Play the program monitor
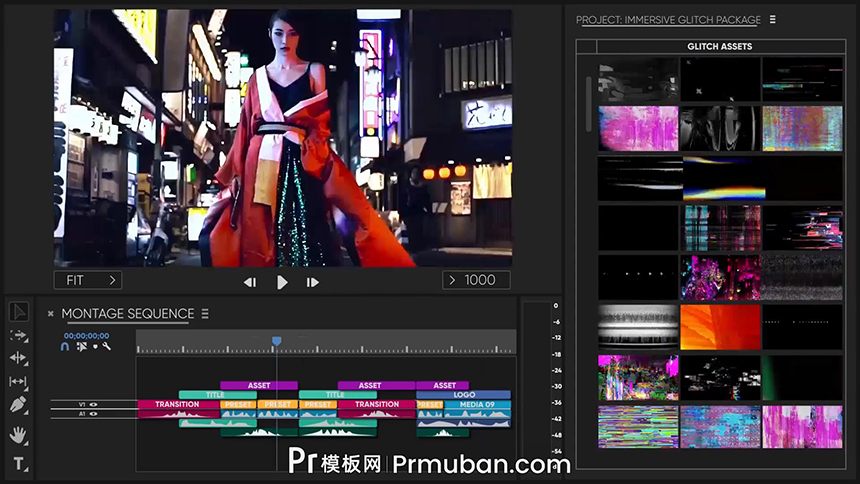This screenshot has height=484, width=860. tap(282, 282)
